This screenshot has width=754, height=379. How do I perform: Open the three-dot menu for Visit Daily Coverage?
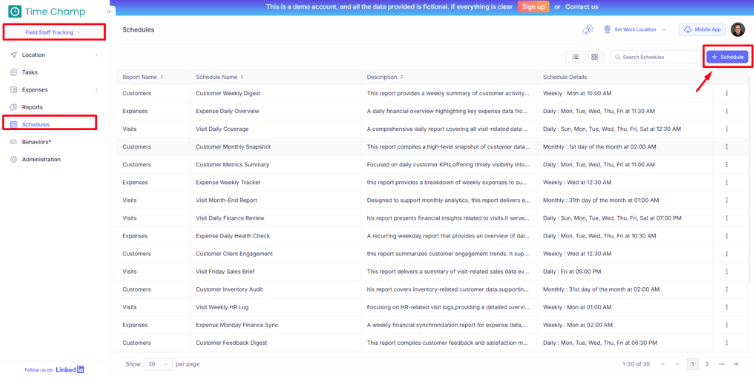pyautogui.click(x=726, y=129)
